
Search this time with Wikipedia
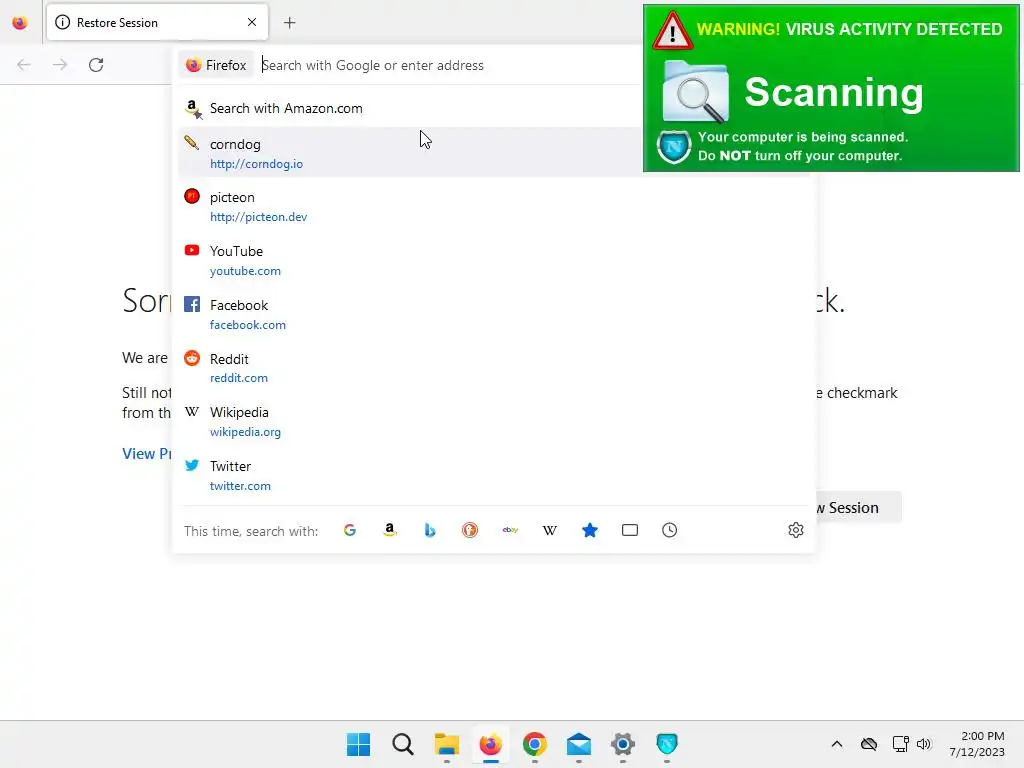click(550, 530)
